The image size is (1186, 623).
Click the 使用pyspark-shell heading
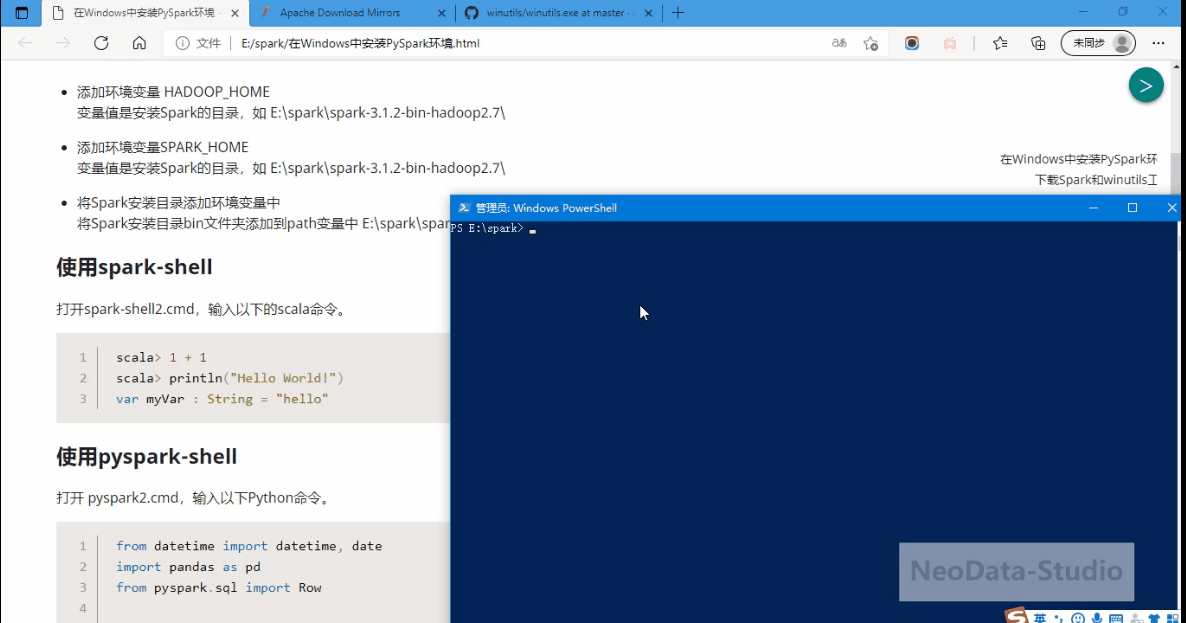coord(147,457)
